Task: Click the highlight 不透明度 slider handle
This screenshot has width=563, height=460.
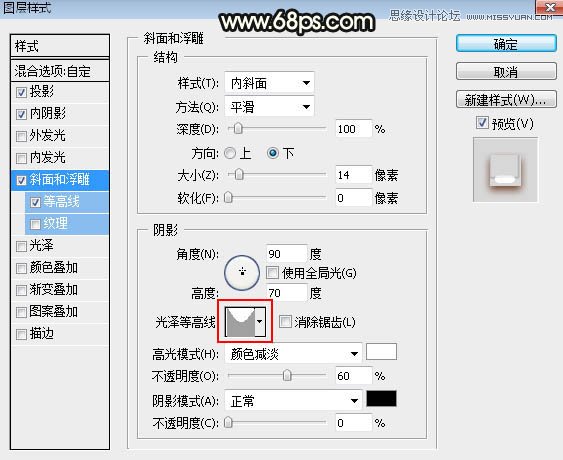Action: (287, 376)
